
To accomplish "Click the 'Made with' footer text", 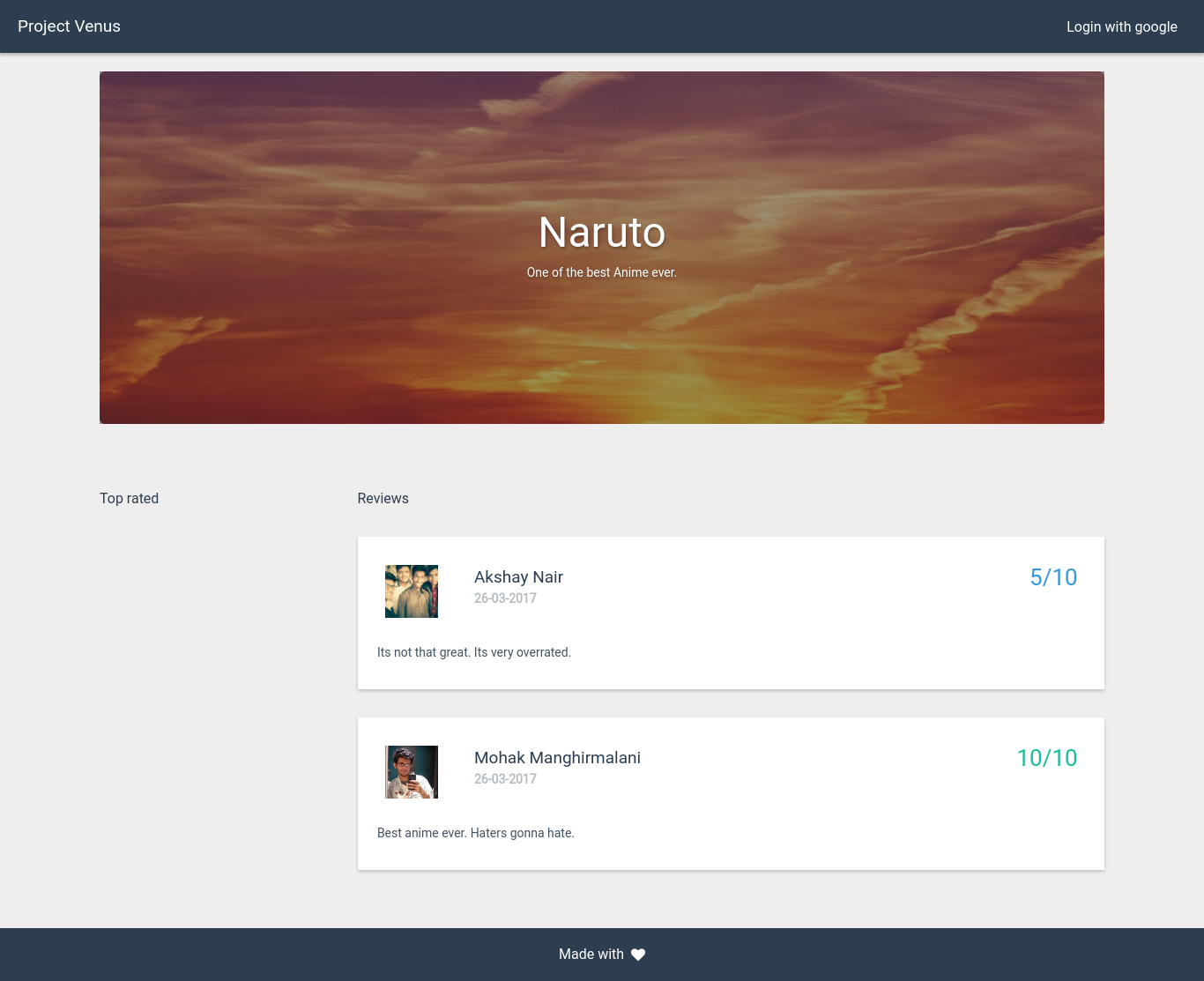I will [x=591, y=955].
